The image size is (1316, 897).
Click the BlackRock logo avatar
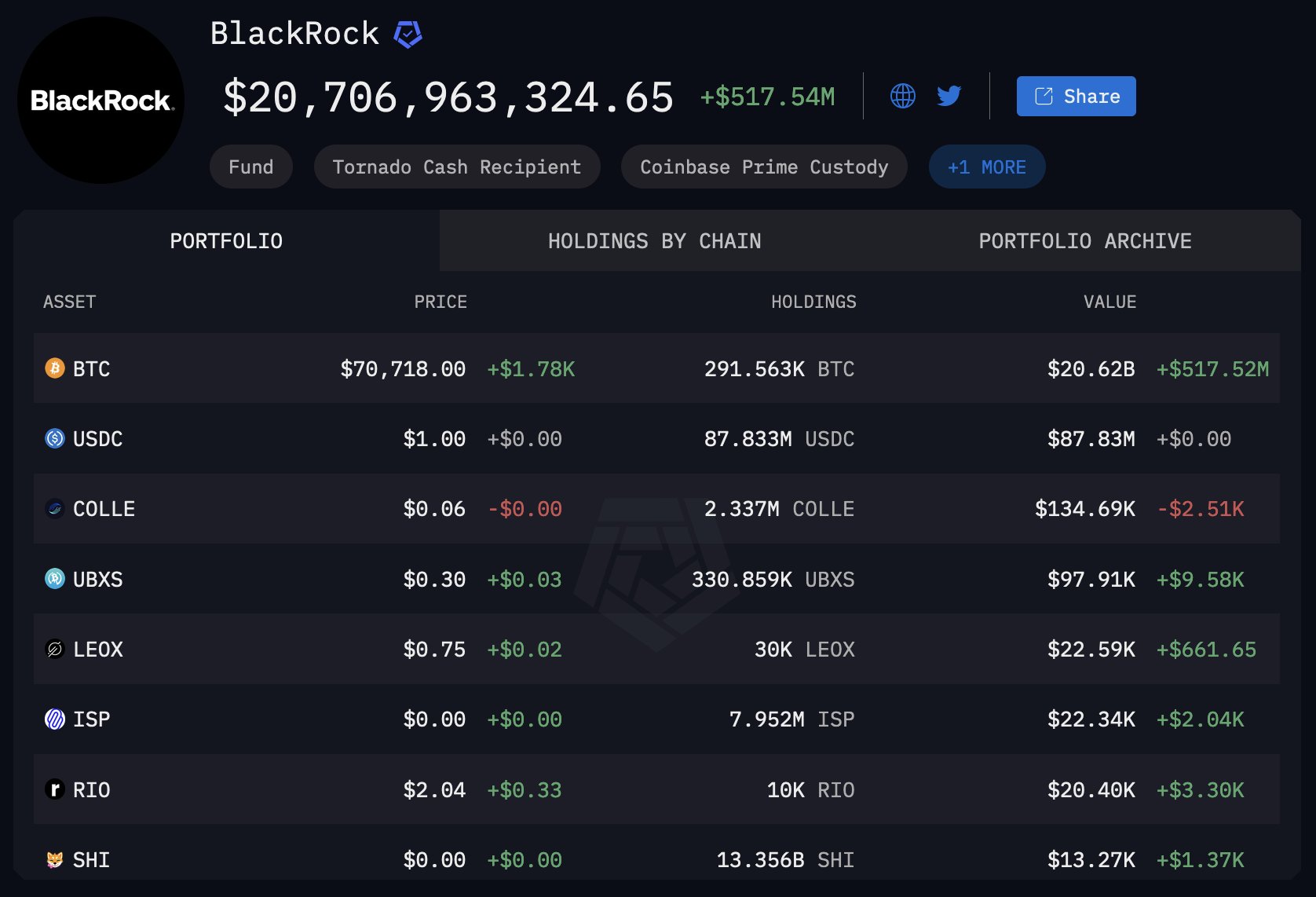[x=101, y=101]
